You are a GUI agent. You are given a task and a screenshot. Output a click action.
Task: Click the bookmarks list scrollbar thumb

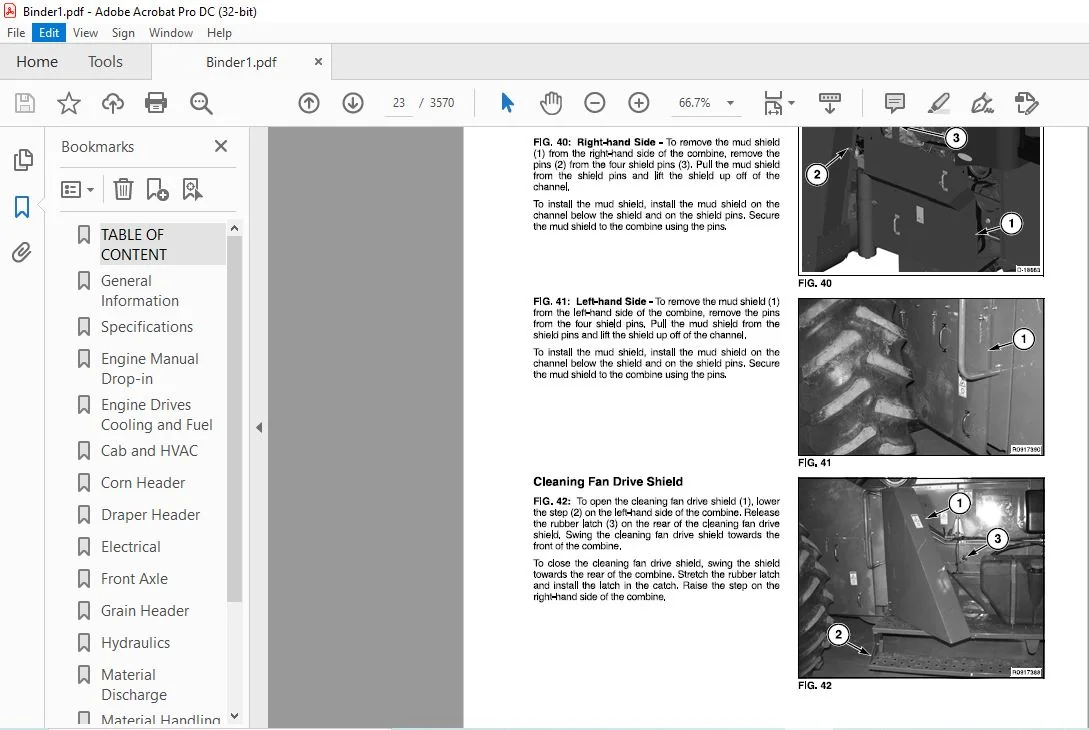(234, 419)
